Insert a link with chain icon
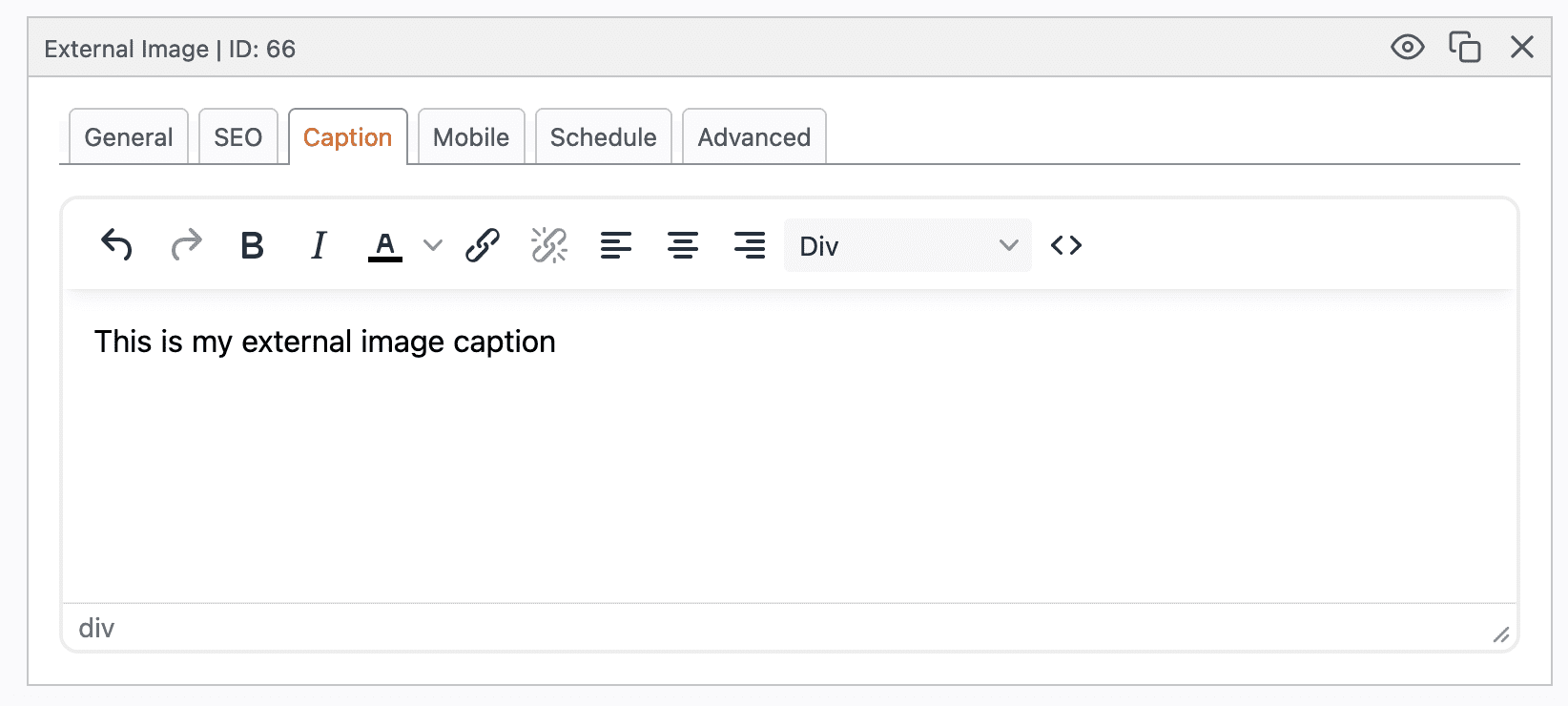Screen dimensions: 1568x706 (483, 245)
